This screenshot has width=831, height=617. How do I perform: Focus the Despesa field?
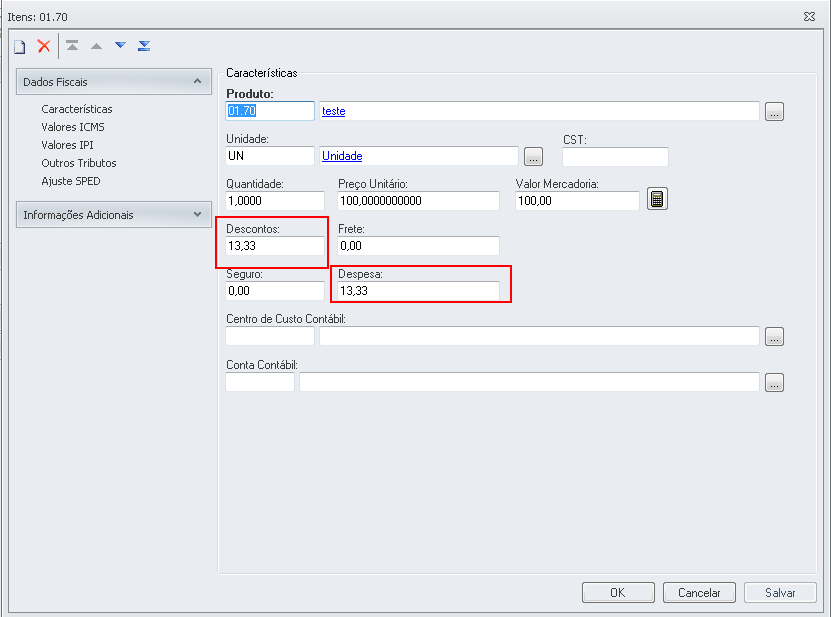click(x=418, y=291)
